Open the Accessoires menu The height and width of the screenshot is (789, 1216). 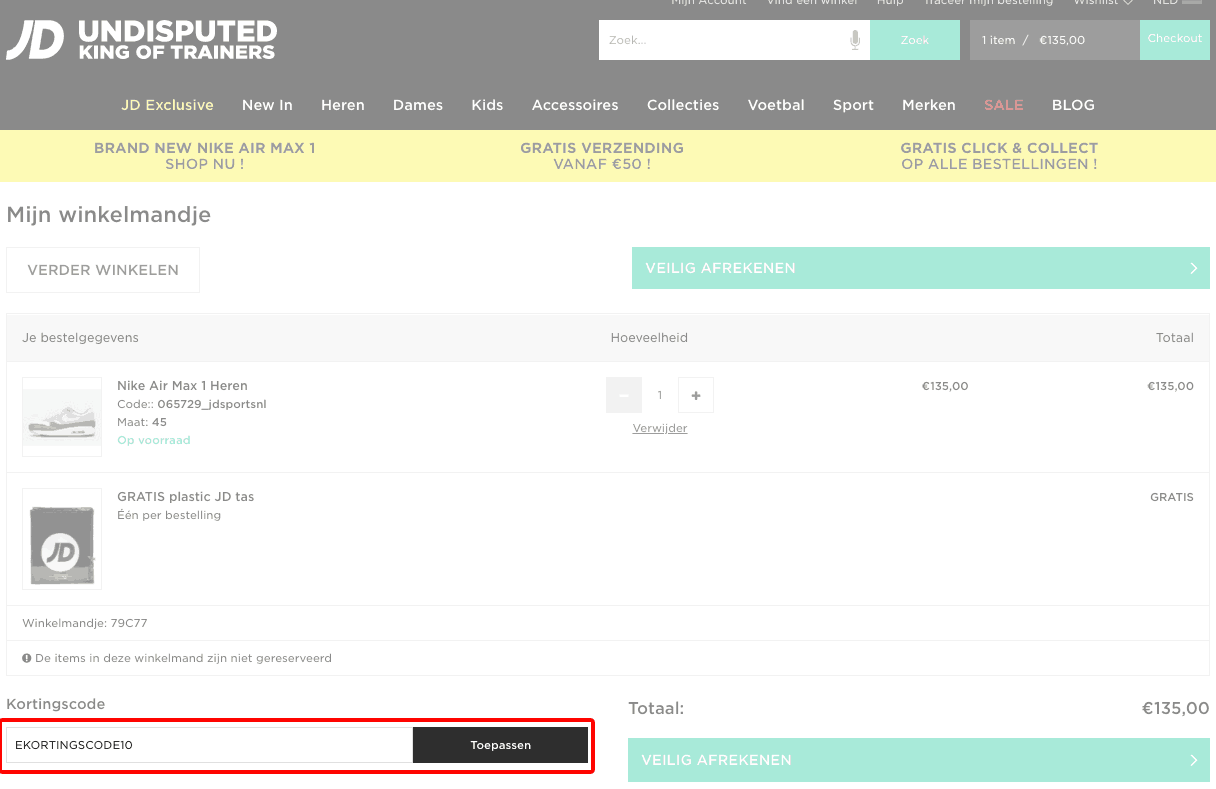pyautogui.click(x=575, y=105)
